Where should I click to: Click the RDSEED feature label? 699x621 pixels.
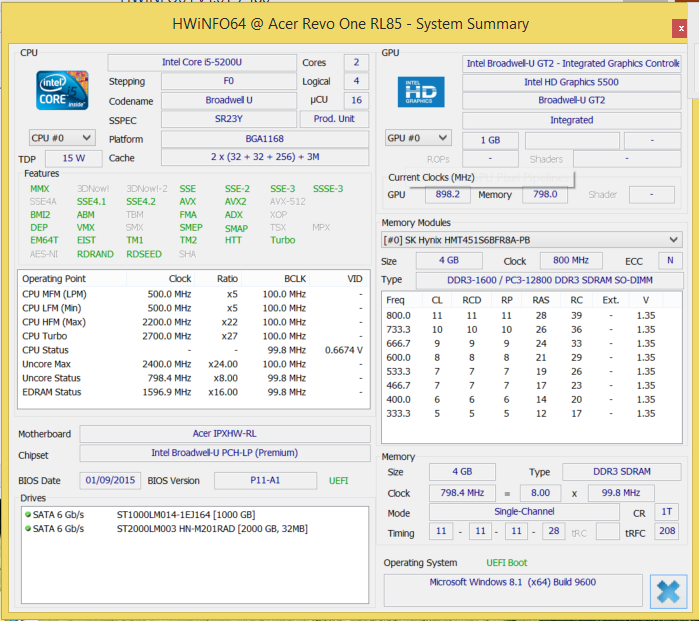[x=144, y=254]
